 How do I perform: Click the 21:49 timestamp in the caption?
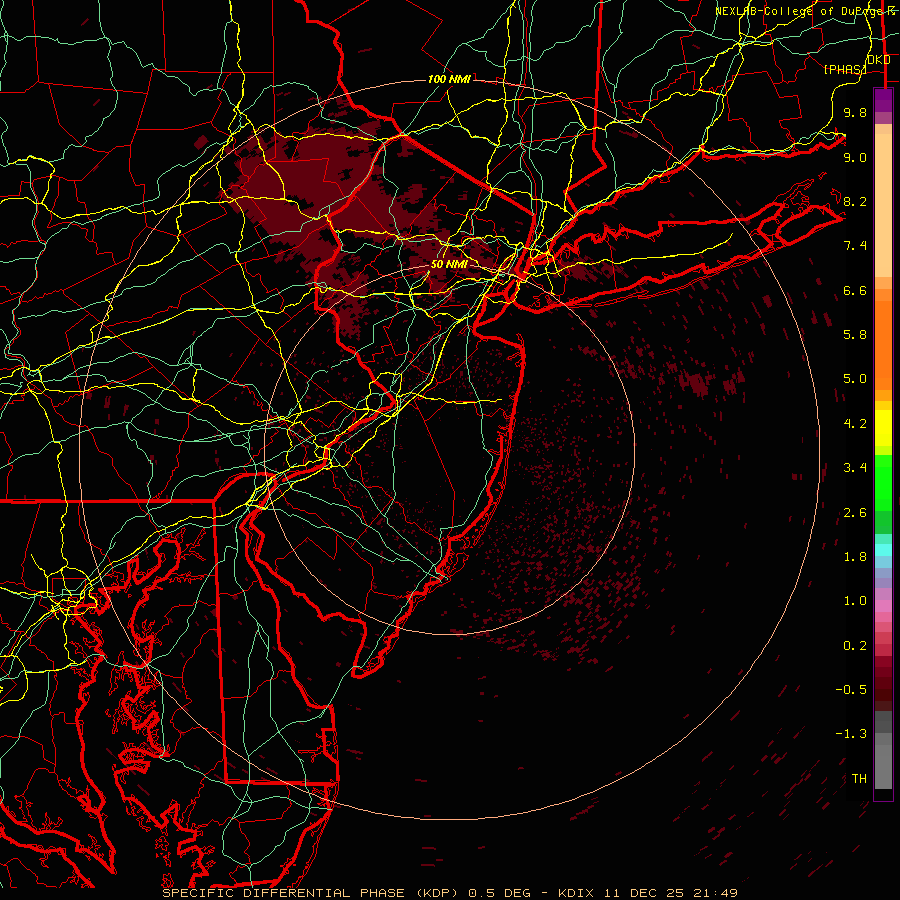pyautogui.click(x=718, y=893)
